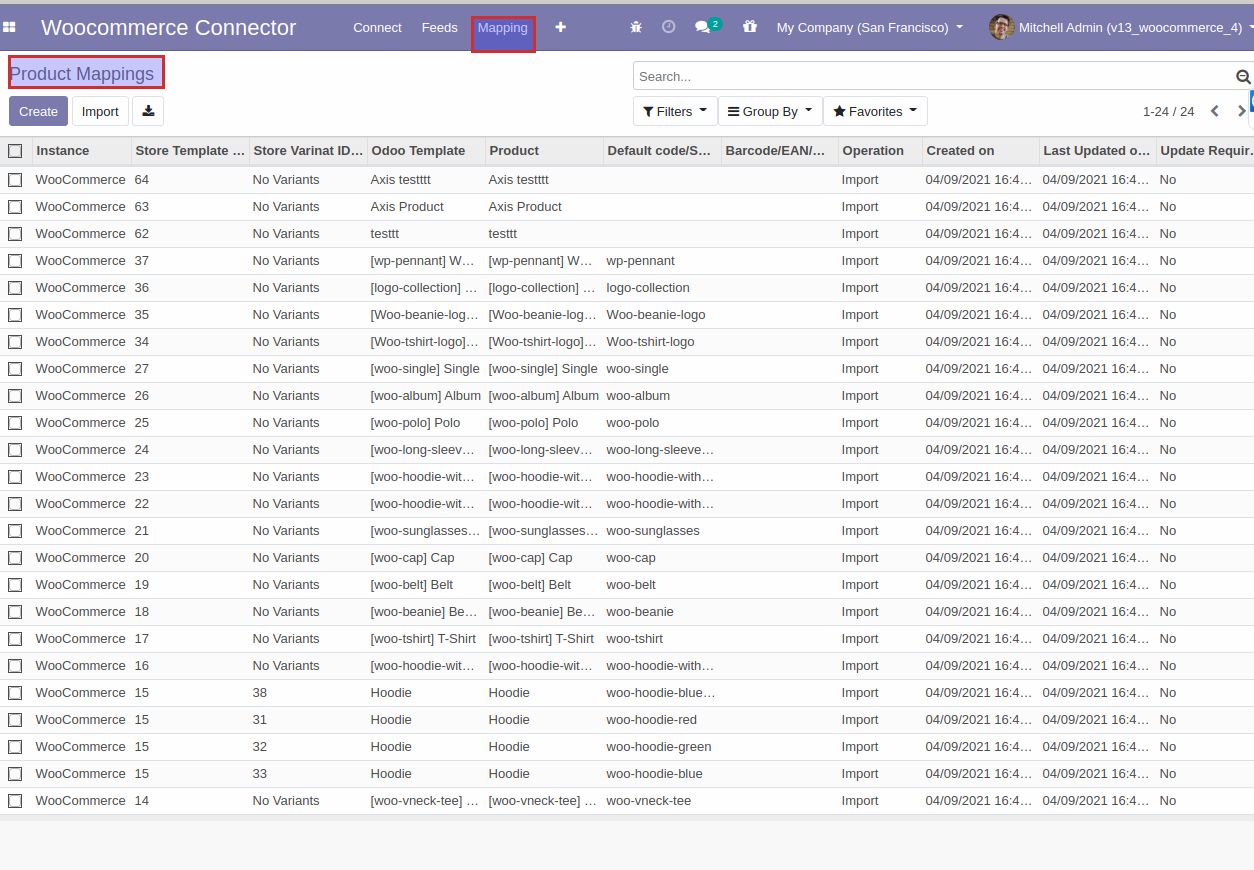The width and height of the screenshot is (1254, 870).
Task: Click the 'woo-tshirt' default code cell
Action: [x=662, y=639]
